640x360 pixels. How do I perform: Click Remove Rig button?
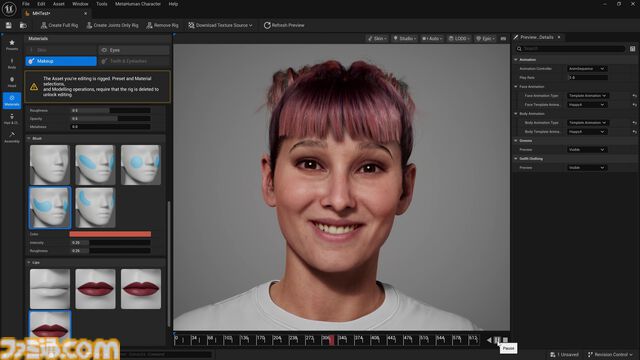(162, 25)
